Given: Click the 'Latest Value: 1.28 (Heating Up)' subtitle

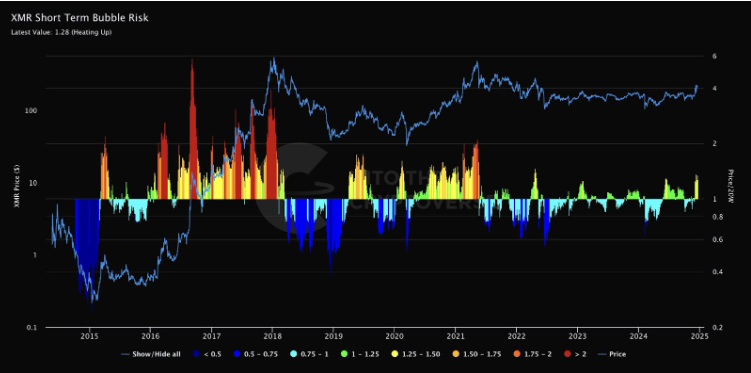Looking at the screenshot, I should [61, 33].
